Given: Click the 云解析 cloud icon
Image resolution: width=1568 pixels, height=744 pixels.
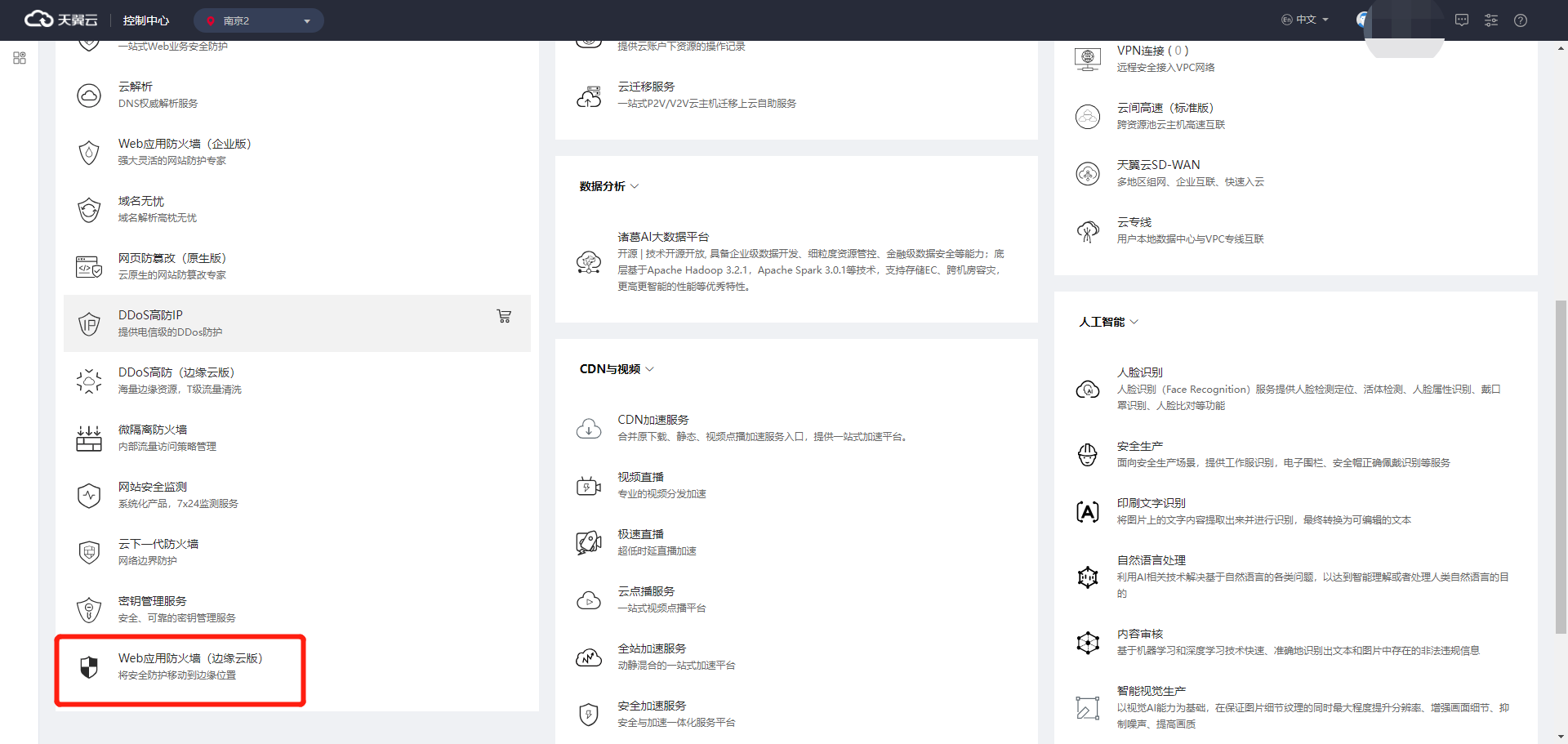Looking at the screenshot, I should pyautogui.click(x=89, y=96).
